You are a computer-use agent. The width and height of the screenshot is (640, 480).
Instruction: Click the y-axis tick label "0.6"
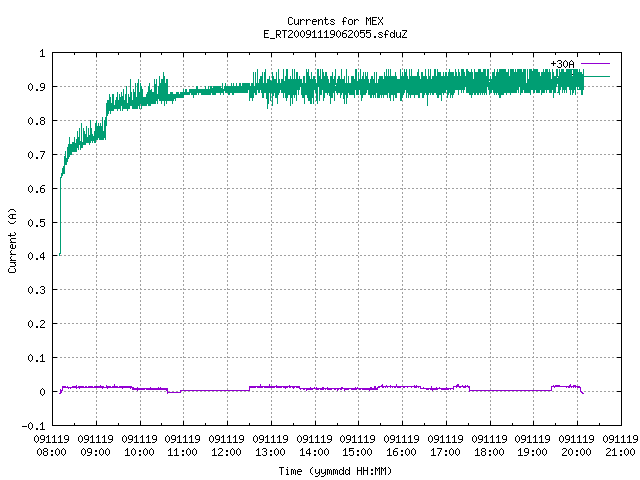tap(36, 189)
